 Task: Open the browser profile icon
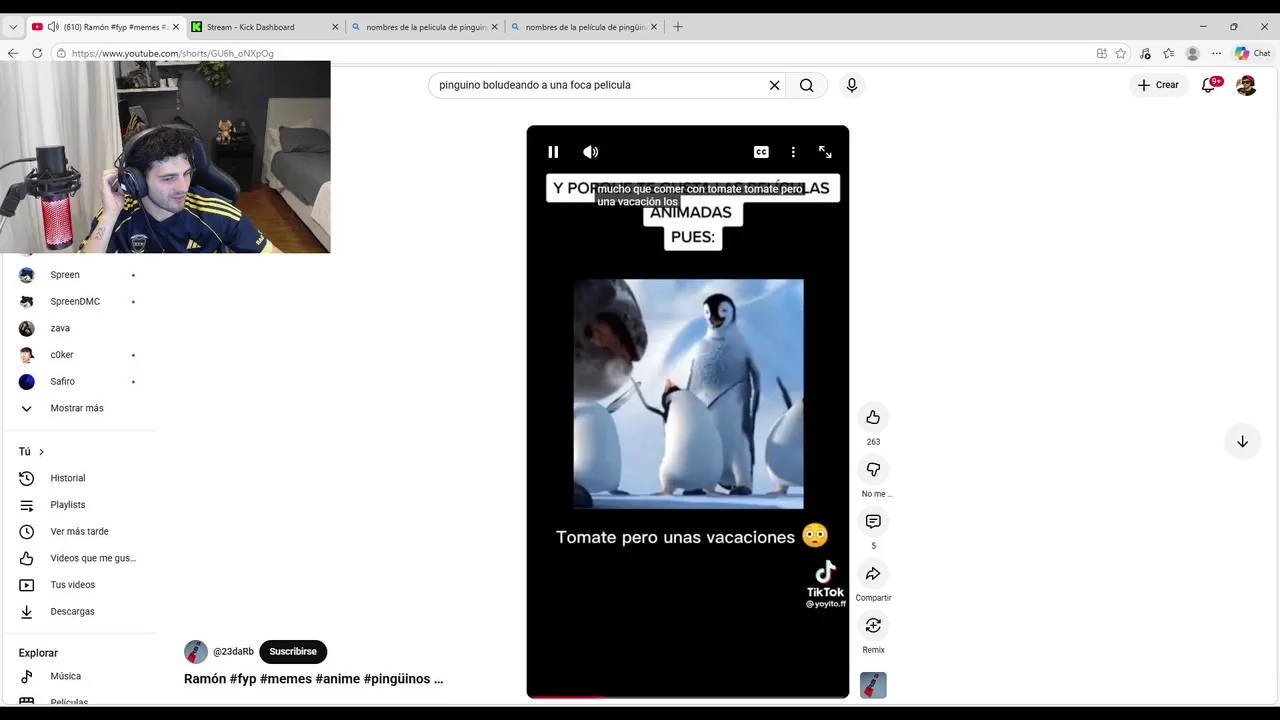[x=1192, y=53]
